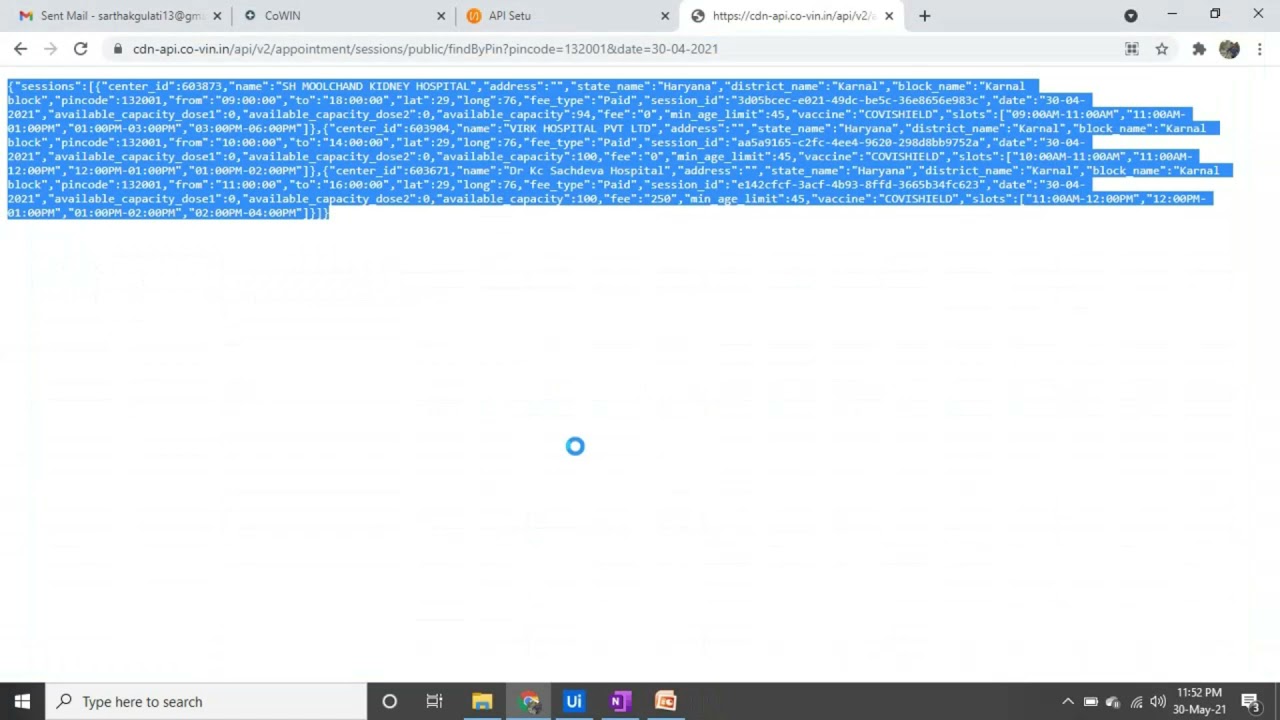Image resolution: width=1280 pixels, height=720 pixels.
Task: Click "SH MOOLCHAND KIDNEY HOSPITAL" text
Action: point(375,86)
